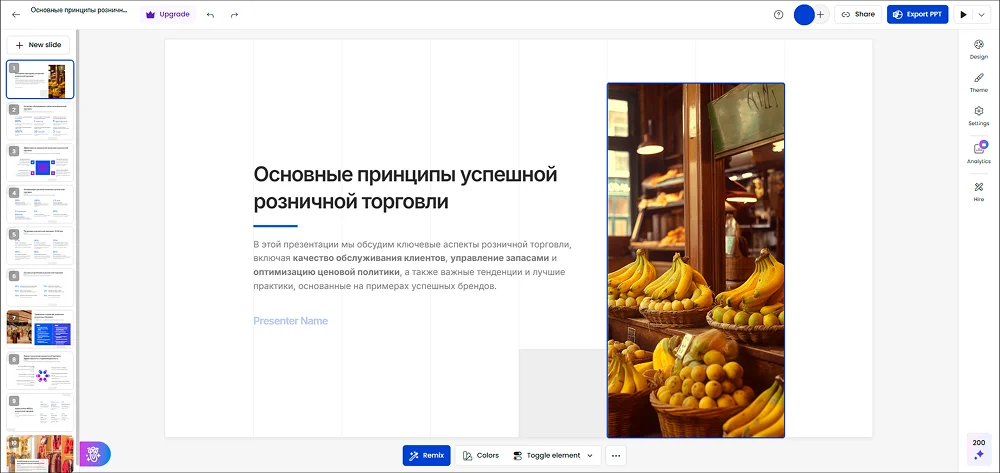Viewport: 1000px width, 473px height.
Task: Open the help question mark icon
Action: tap(778, 15)
